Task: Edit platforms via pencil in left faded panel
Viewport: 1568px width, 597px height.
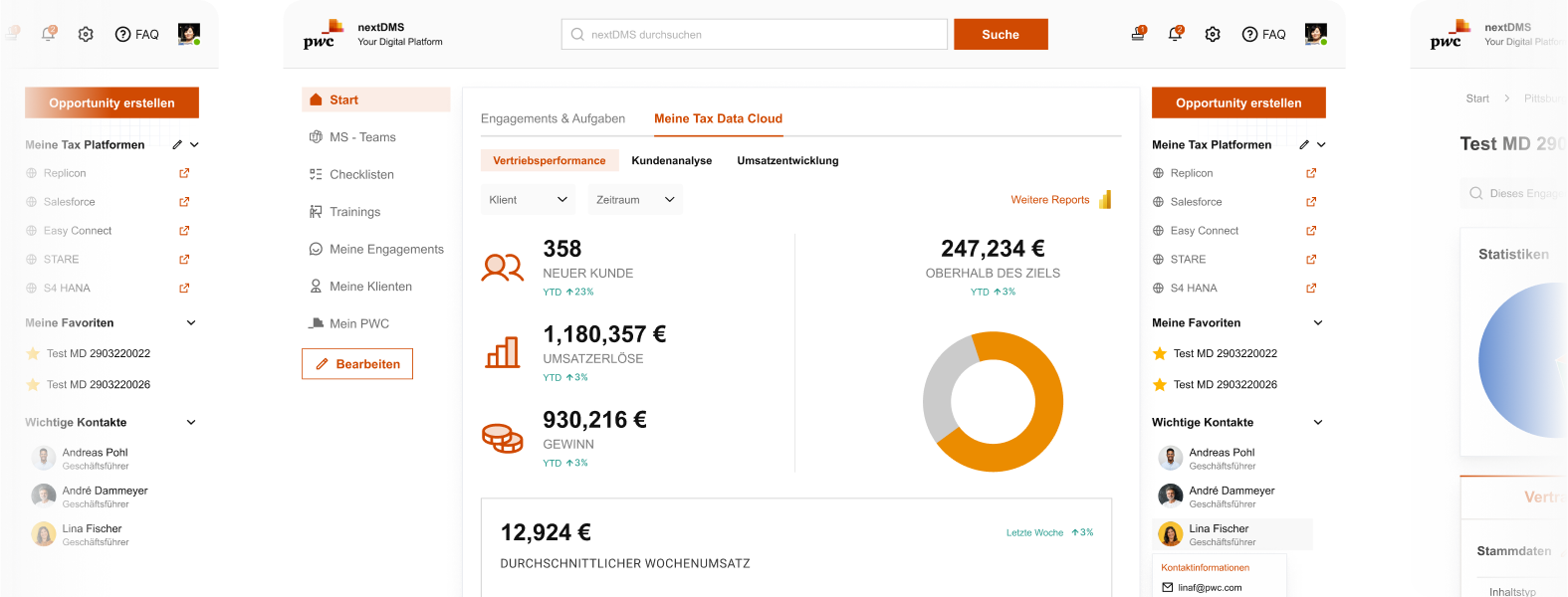Action: [x=177, y=144]
